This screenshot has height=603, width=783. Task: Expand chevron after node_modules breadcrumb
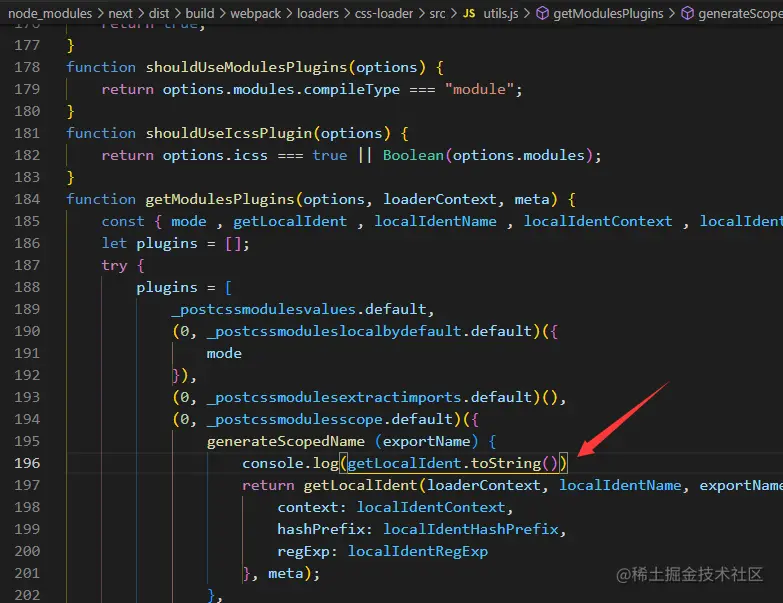pyautogui.click(x=100, y=13)
